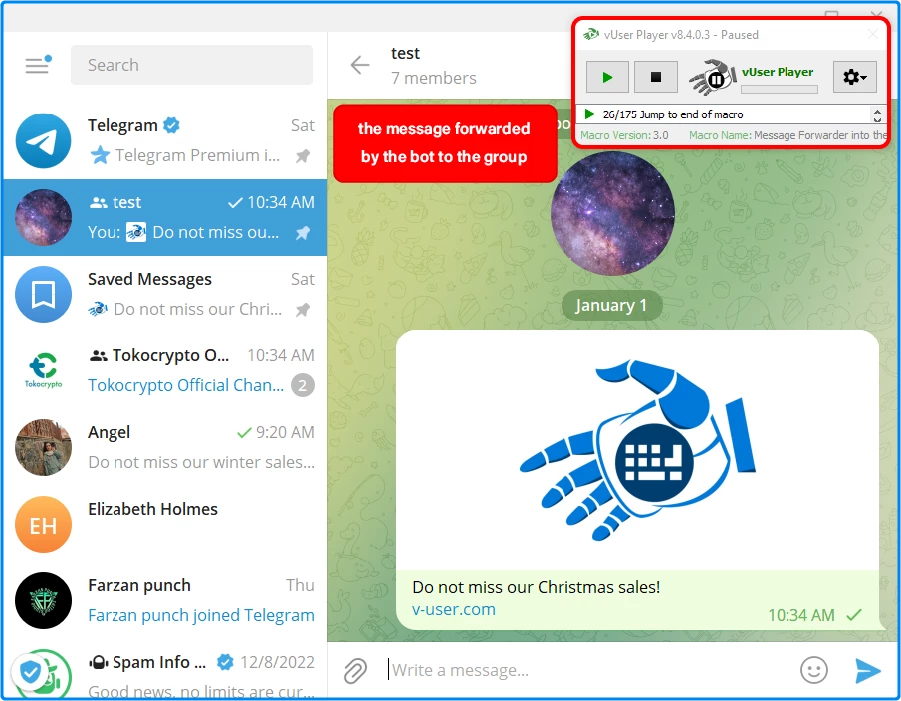Open the robotic hand image in message
This screenshot has height=701, width=901.
point(637,450)
